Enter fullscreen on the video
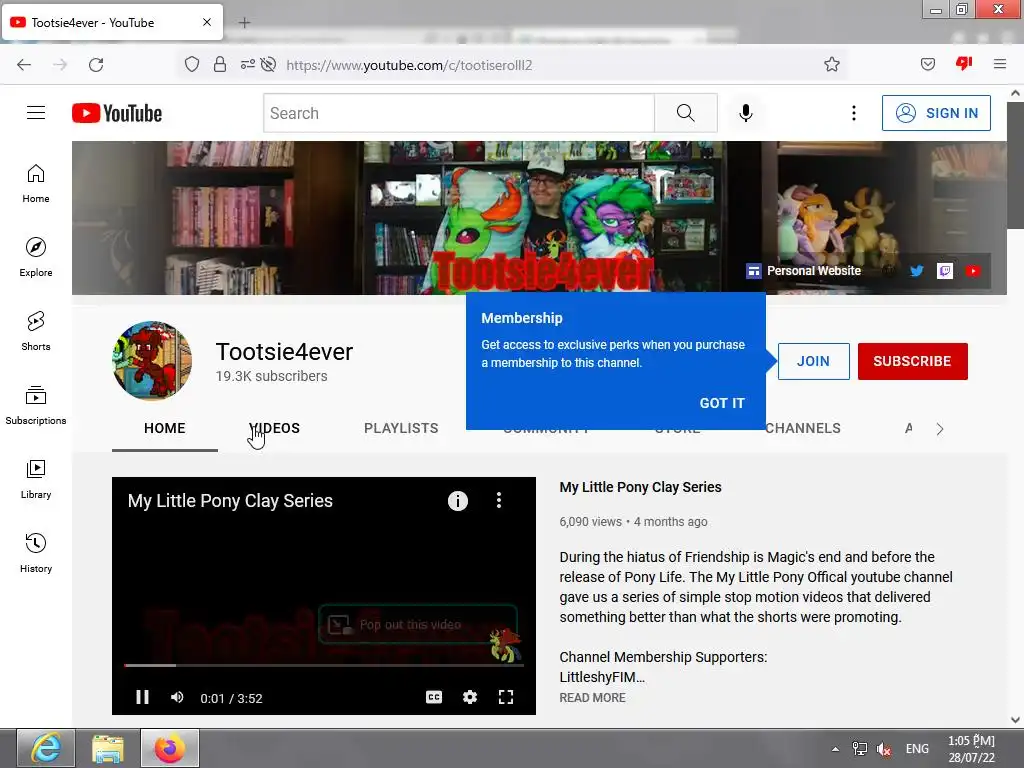The height and width of the screenshot is (768, 1024). click(x=505, y=697)
